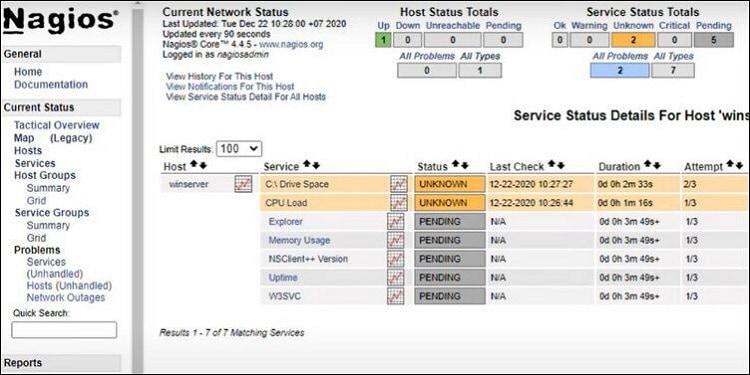Open graph icon for W3SVC service
750x375 pixels.
(x=395, y=296)
